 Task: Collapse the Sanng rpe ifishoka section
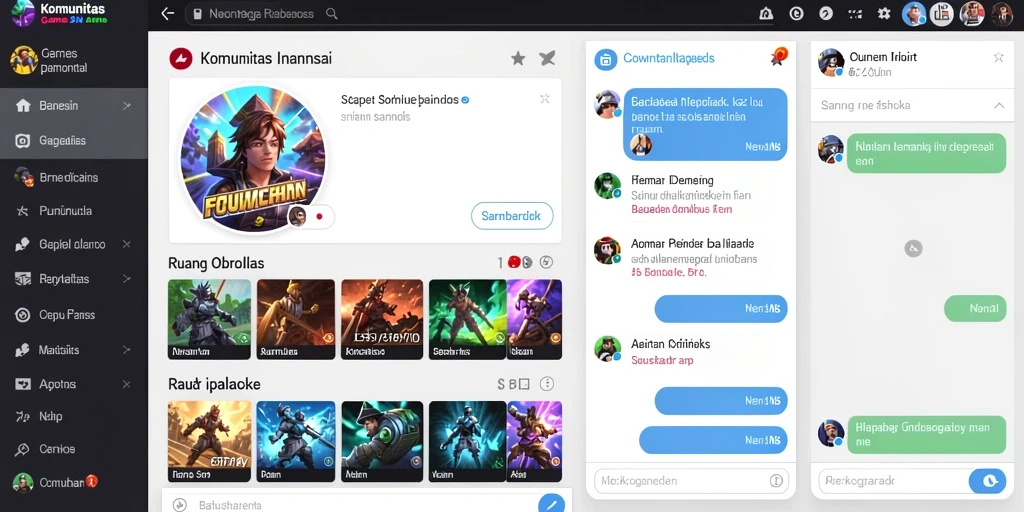999,105
